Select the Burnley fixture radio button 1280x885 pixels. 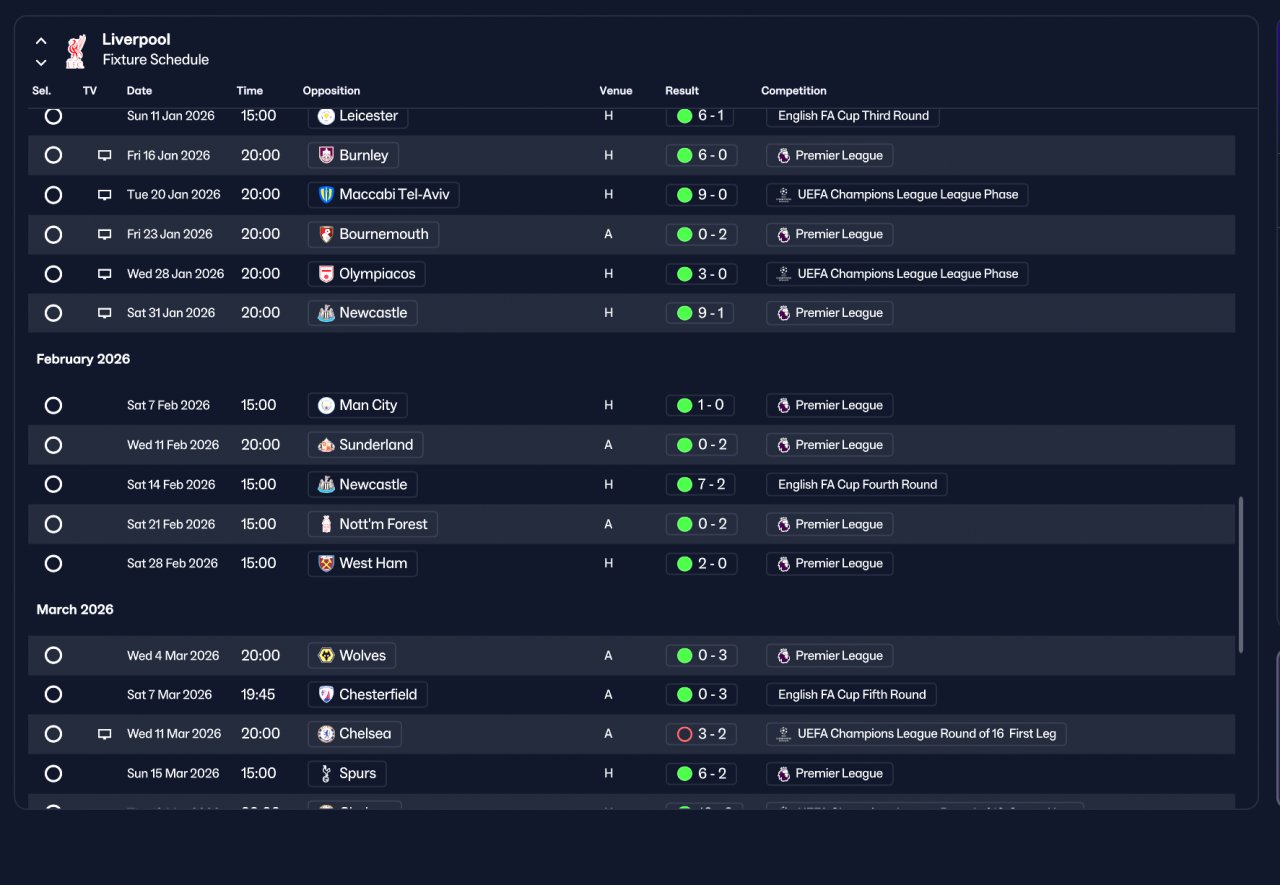(53, 156)
